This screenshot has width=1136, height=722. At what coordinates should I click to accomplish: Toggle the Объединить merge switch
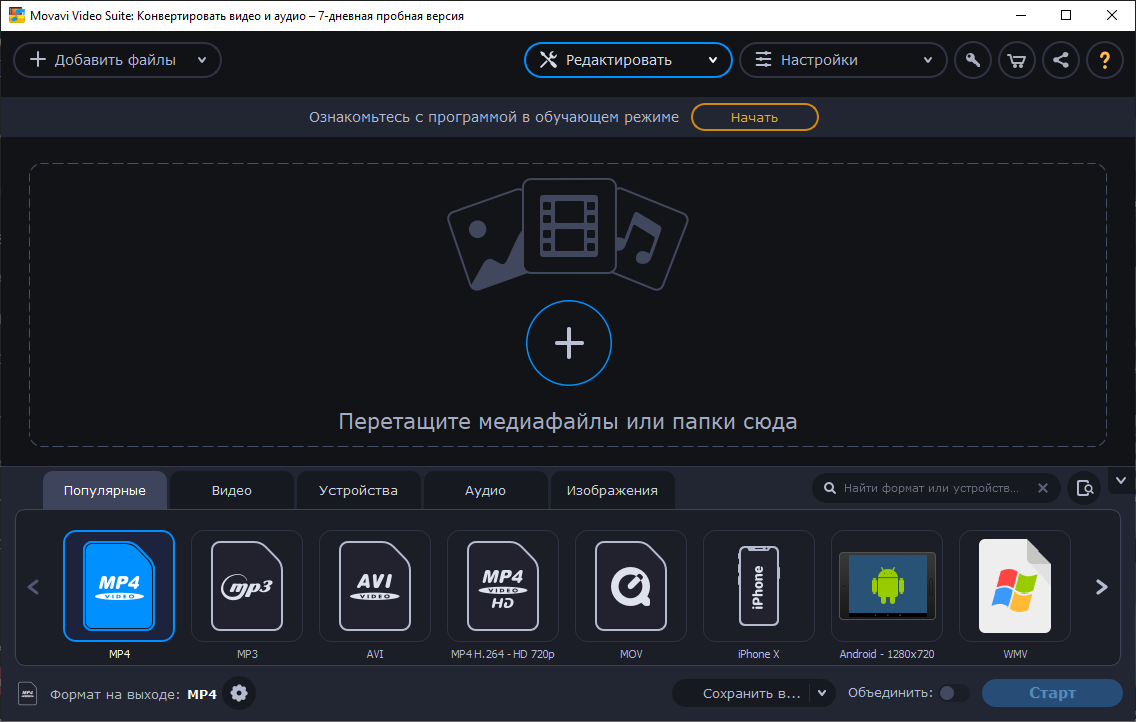click(953, 693)
